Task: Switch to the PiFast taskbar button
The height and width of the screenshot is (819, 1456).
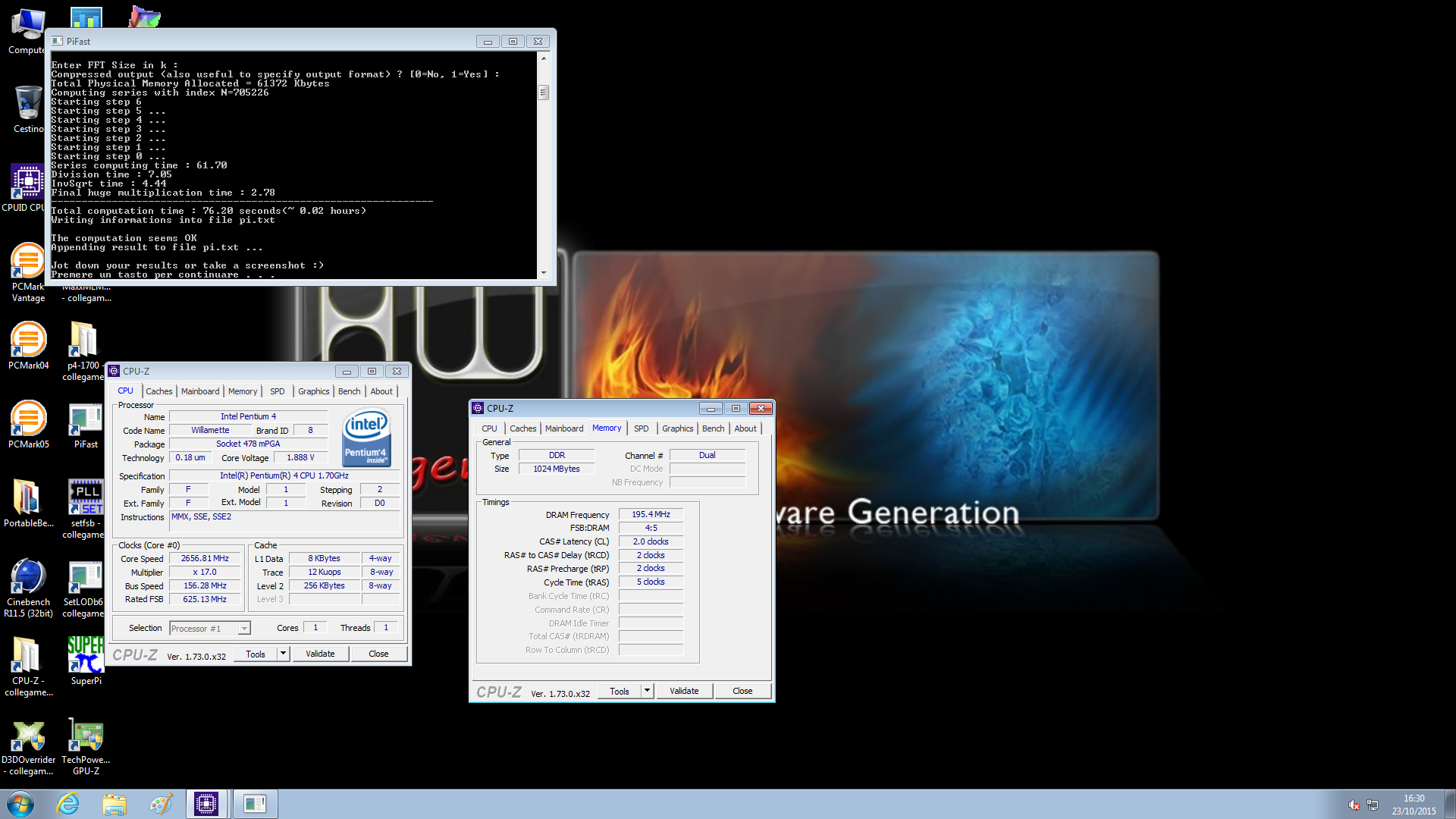Action: point(255,804)
